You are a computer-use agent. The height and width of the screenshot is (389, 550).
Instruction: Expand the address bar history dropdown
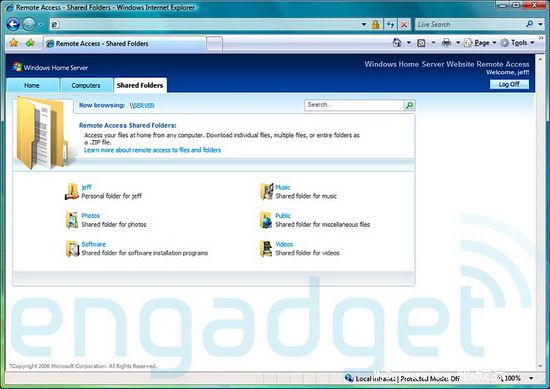[x=364, y=24]
